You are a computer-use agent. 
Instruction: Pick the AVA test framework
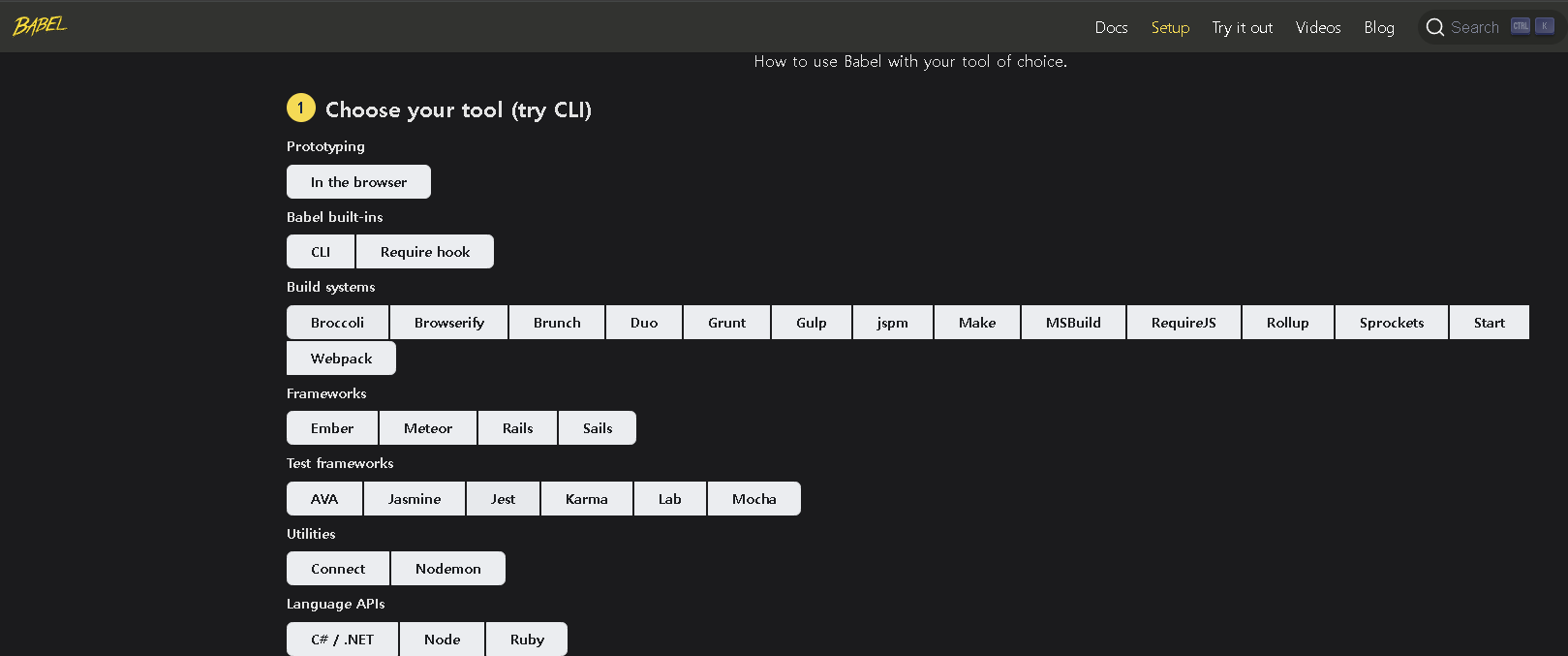(x=324, y=499)
